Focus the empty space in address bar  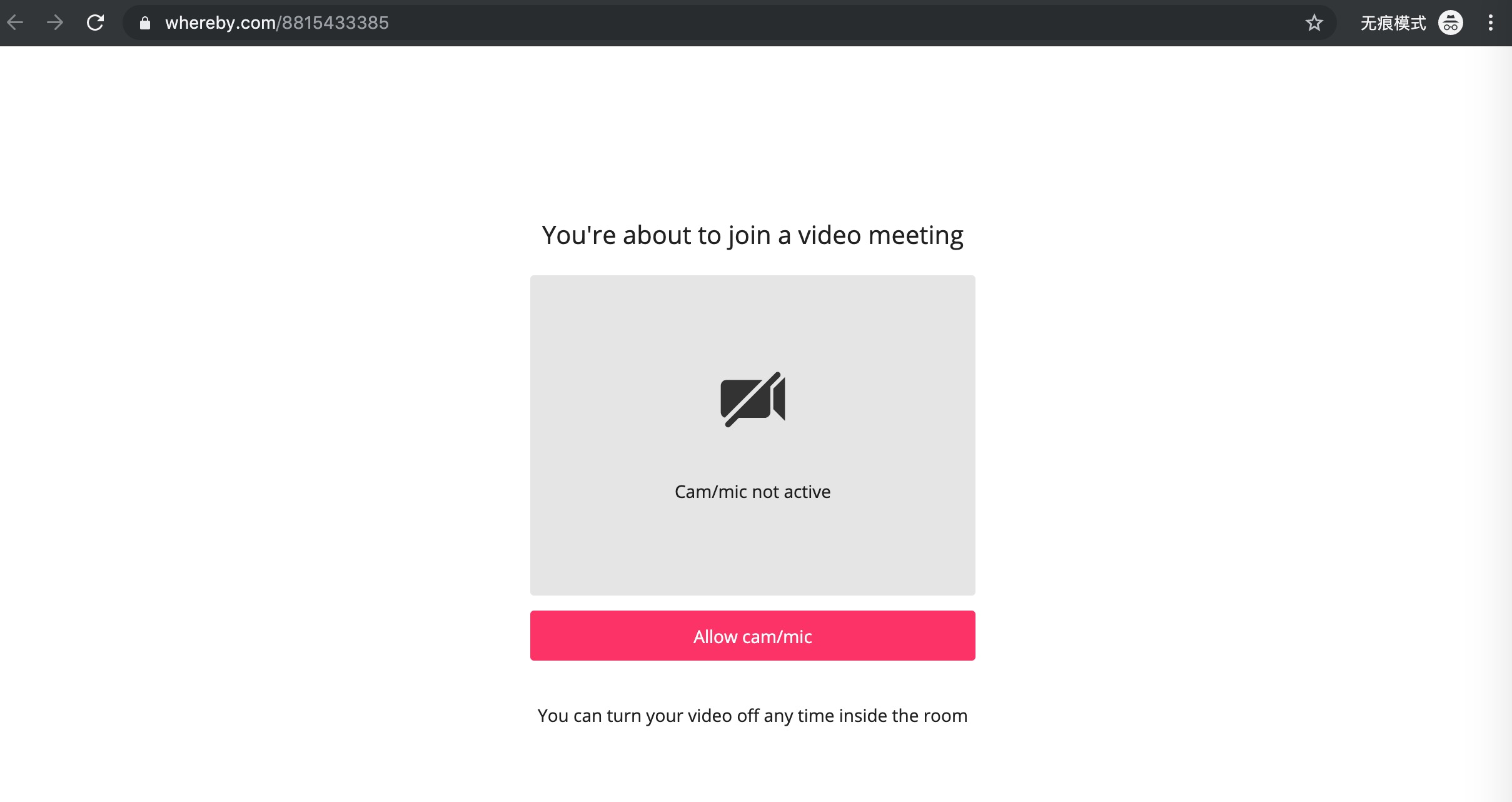coord(813,23)
